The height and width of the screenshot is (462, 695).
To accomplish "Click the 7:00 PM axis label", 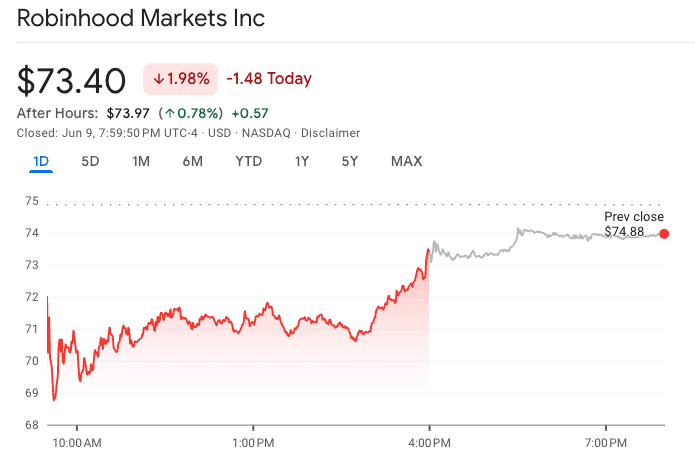I will tap(604, 442).
